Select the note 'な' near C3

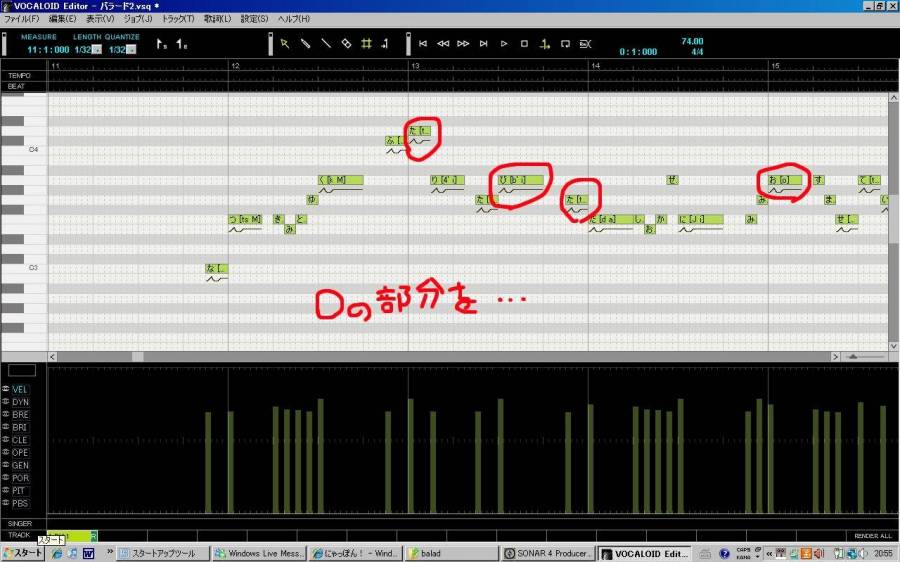[x=217, y=268]
